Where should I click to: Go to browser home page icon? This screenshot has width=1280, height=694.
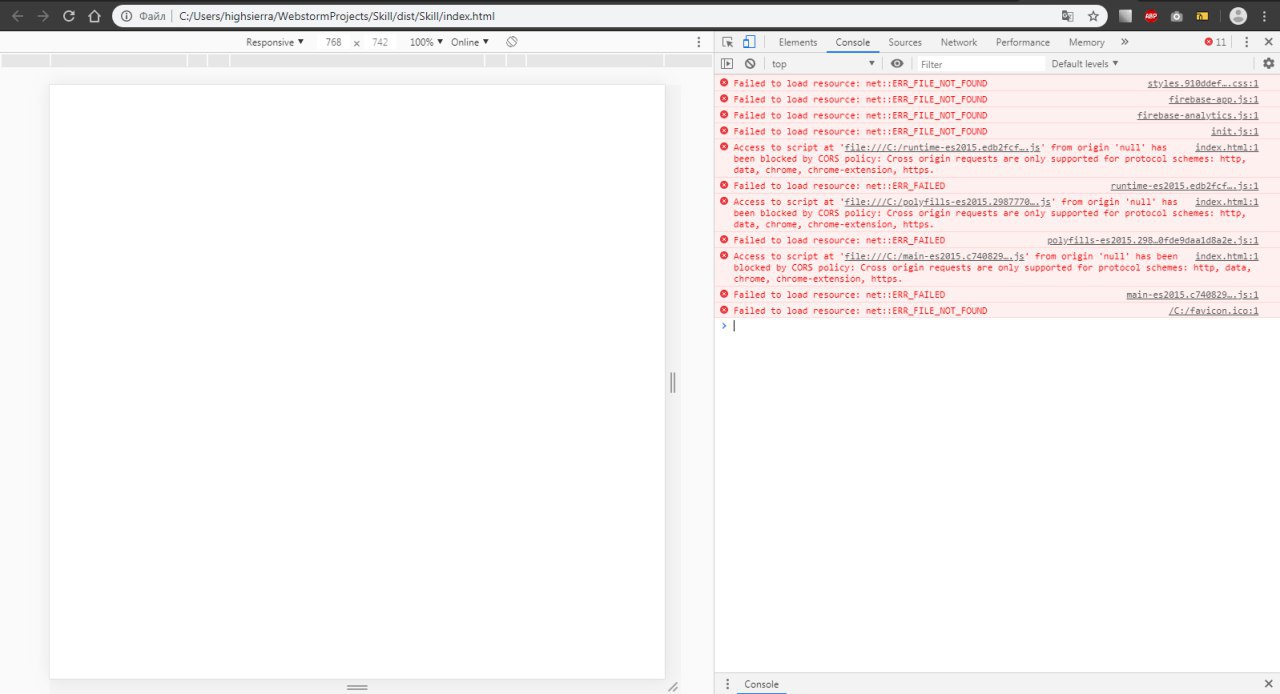[x=94, y=16]
